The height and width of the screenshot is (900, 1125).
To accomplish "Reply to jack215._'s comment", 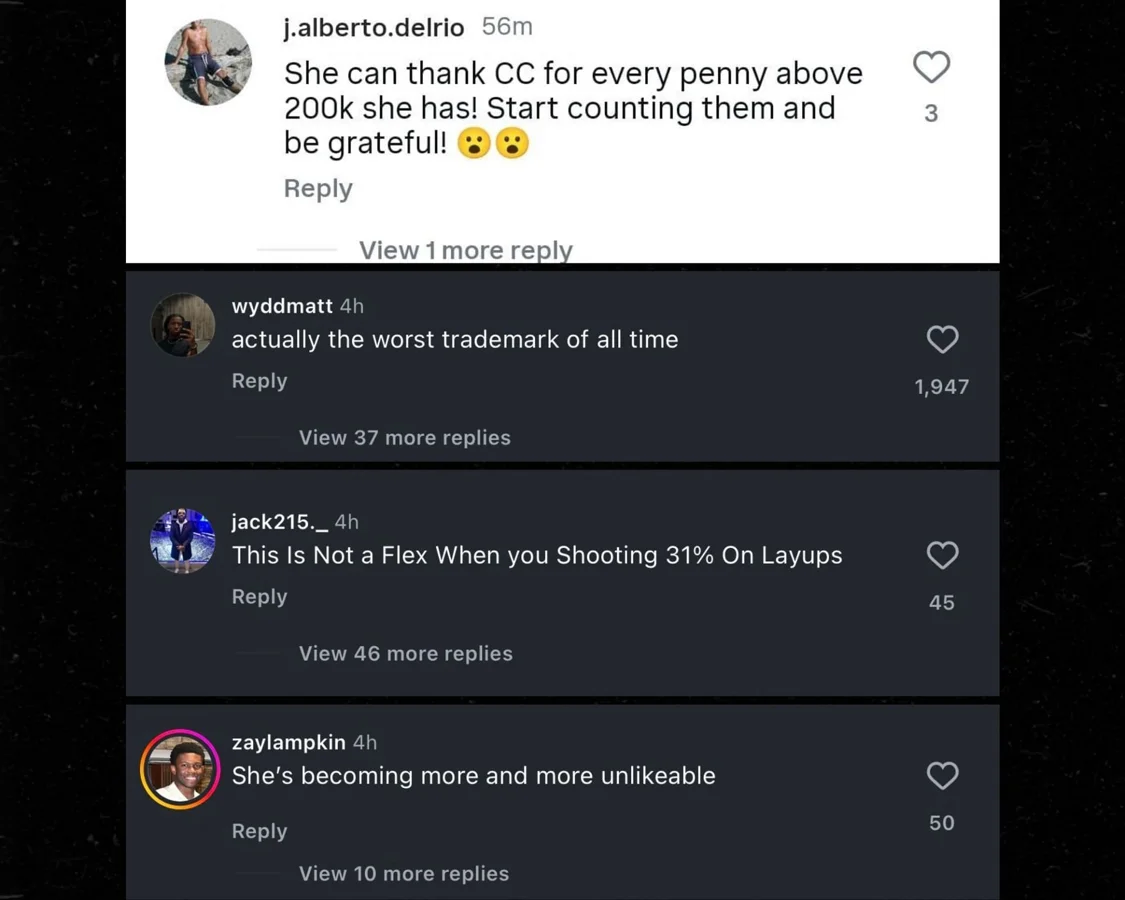I will pyautogui.click(x=259, y=597).
